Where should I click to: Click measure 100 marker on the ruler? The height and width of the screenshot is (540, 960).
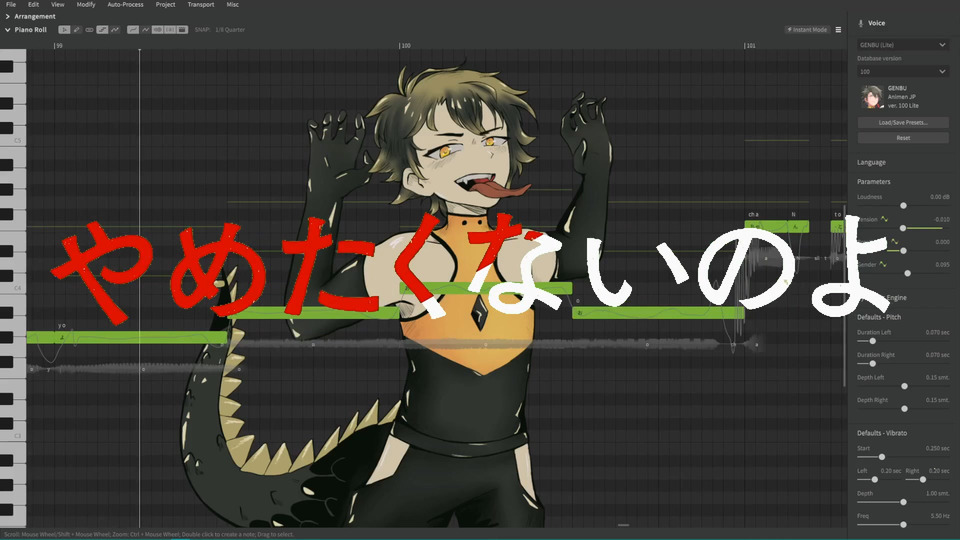(405, 46)
